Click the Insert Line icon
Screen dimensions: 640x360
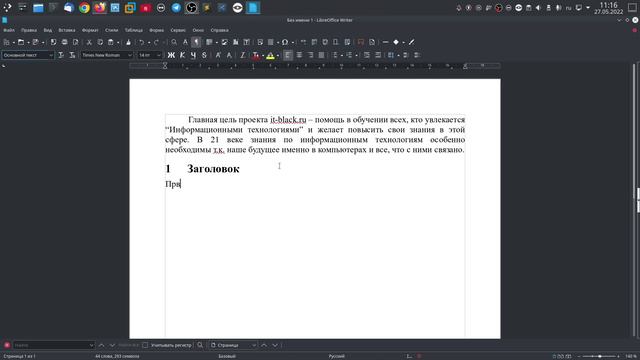(x=385, y=42)
